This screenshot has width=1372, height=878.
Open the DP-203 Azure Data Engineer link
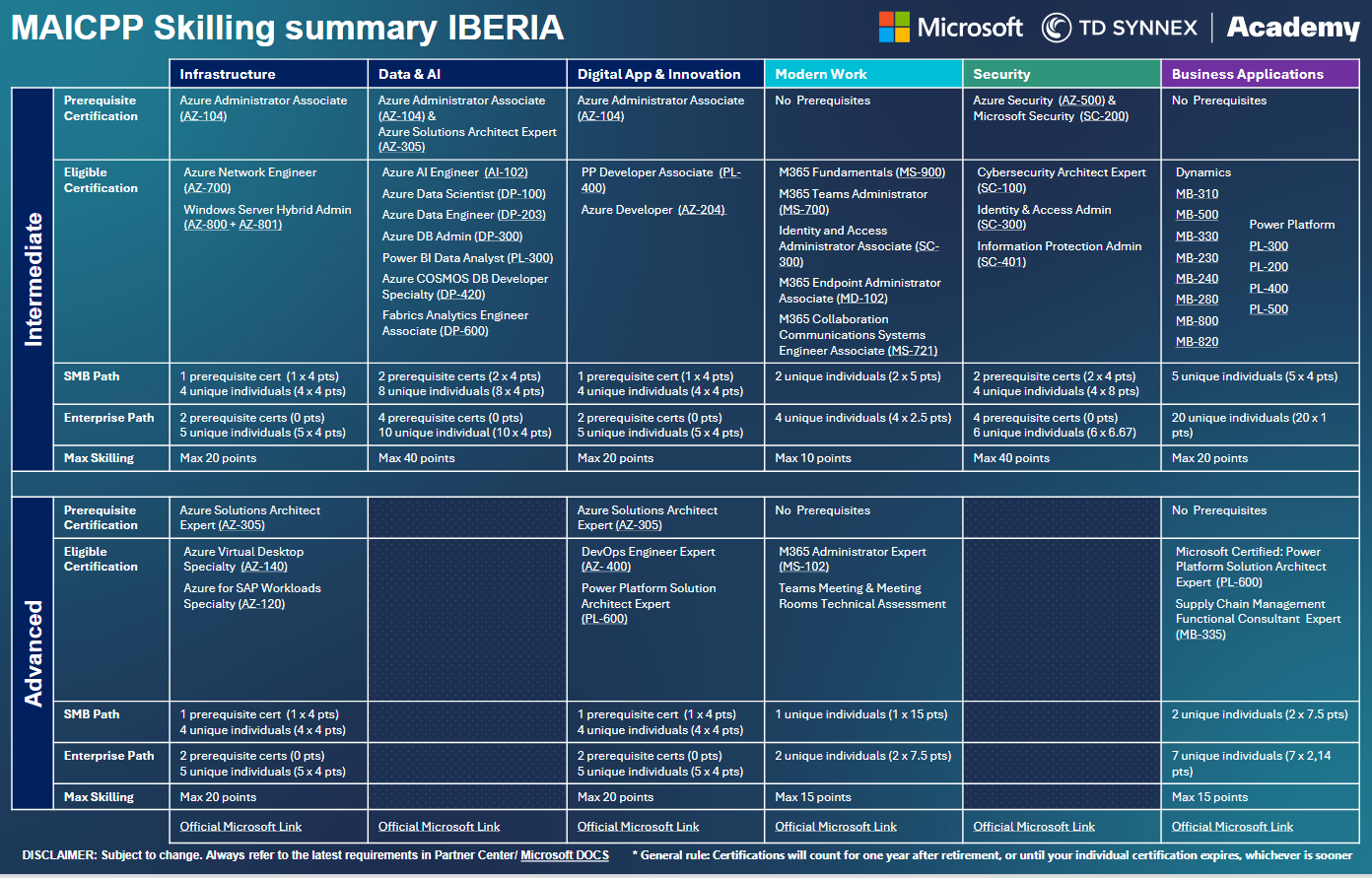521,215
